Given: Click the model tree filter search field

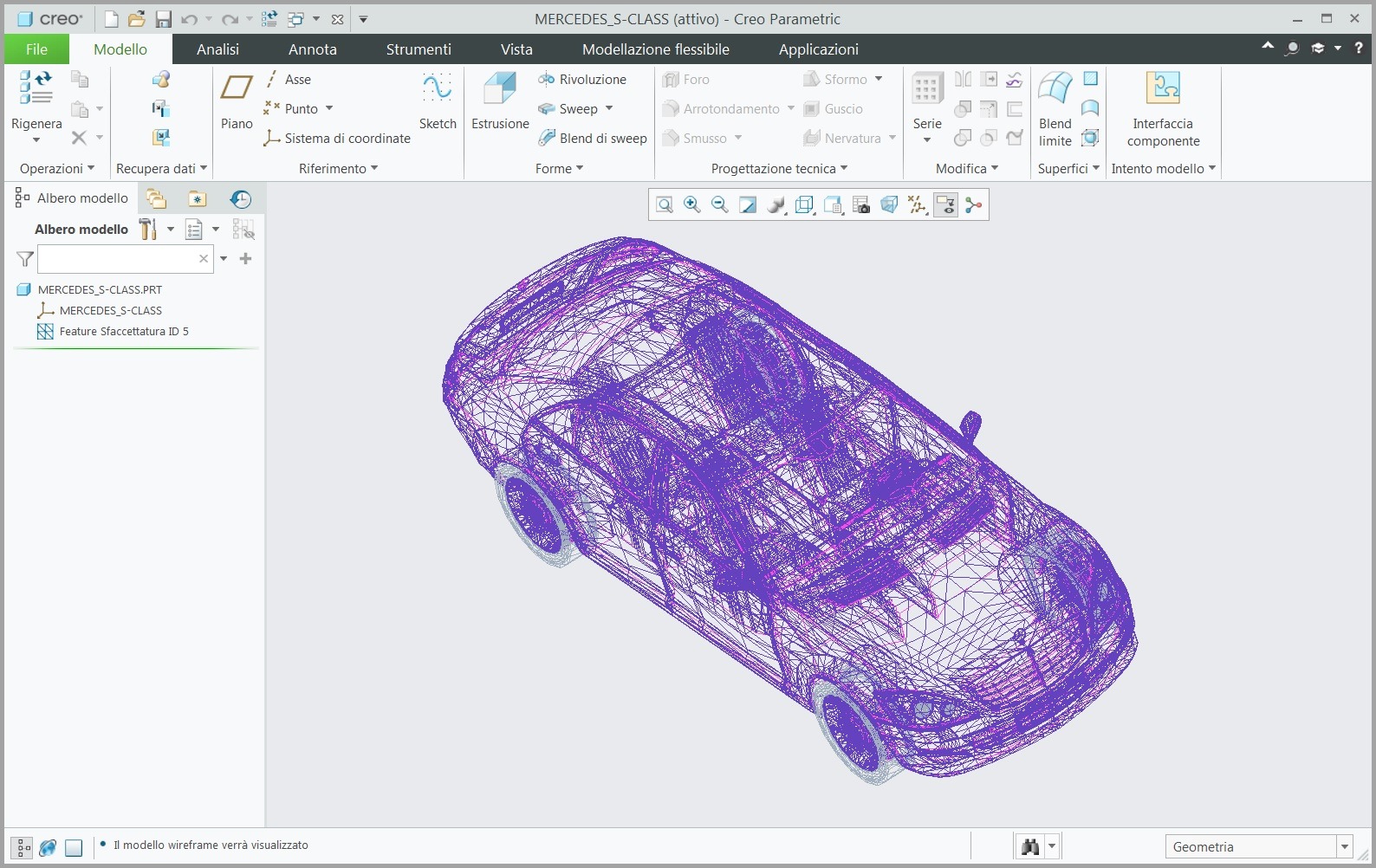Looking at the screenshot, I should pos(117,259).
